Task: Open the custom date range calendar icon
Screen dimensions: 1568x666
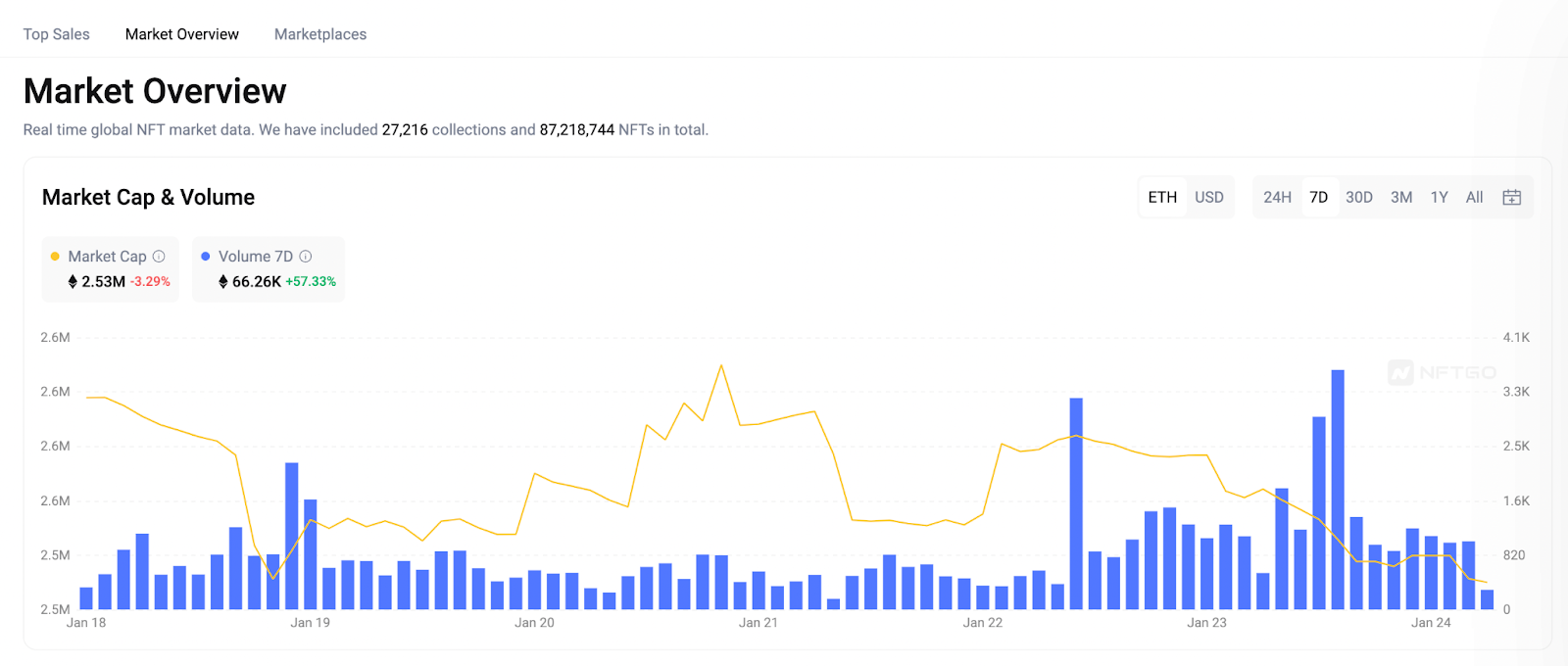Action: [1511, 197]
